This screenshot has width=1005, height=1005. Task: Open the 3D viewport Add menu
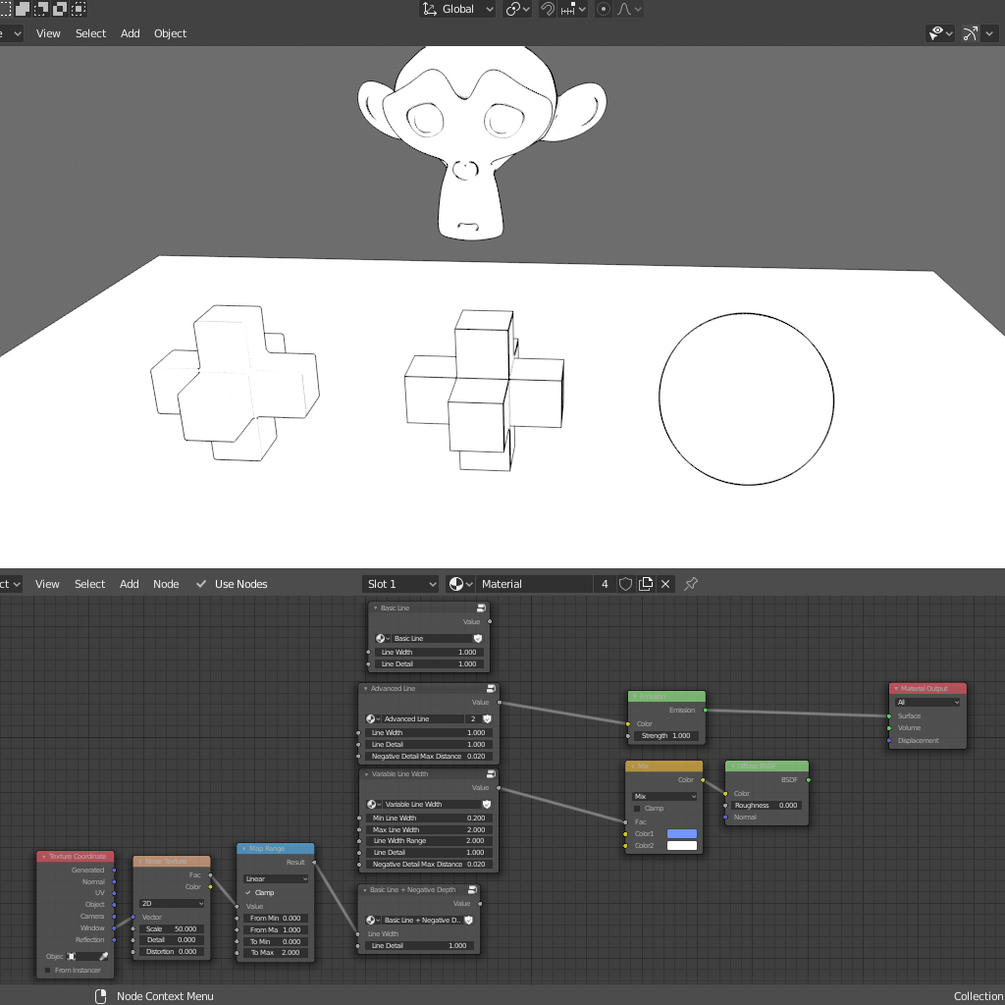click(130, 33)
